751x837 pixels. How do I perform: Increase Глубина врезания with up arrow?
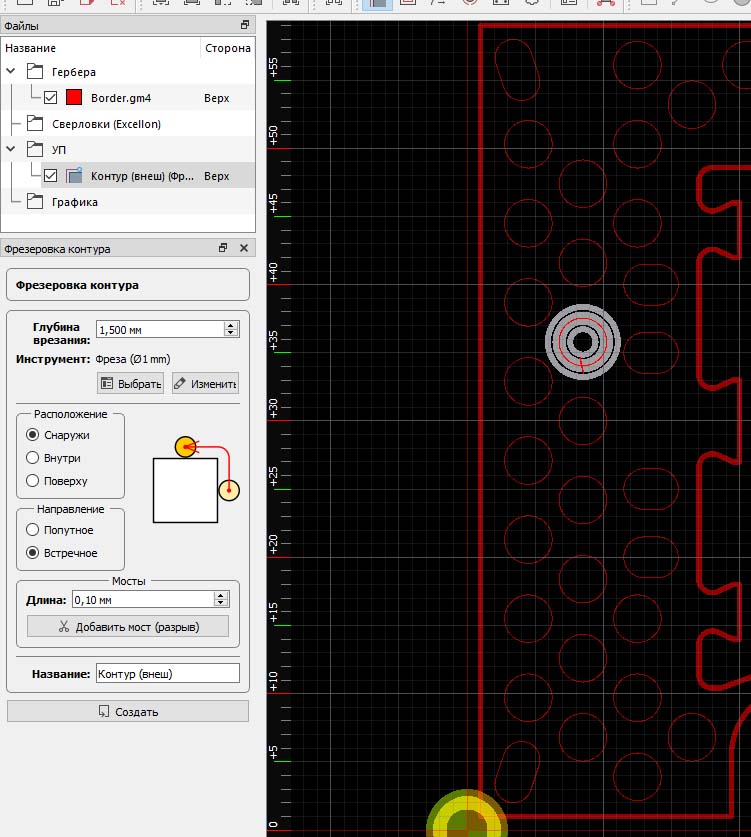231,325
